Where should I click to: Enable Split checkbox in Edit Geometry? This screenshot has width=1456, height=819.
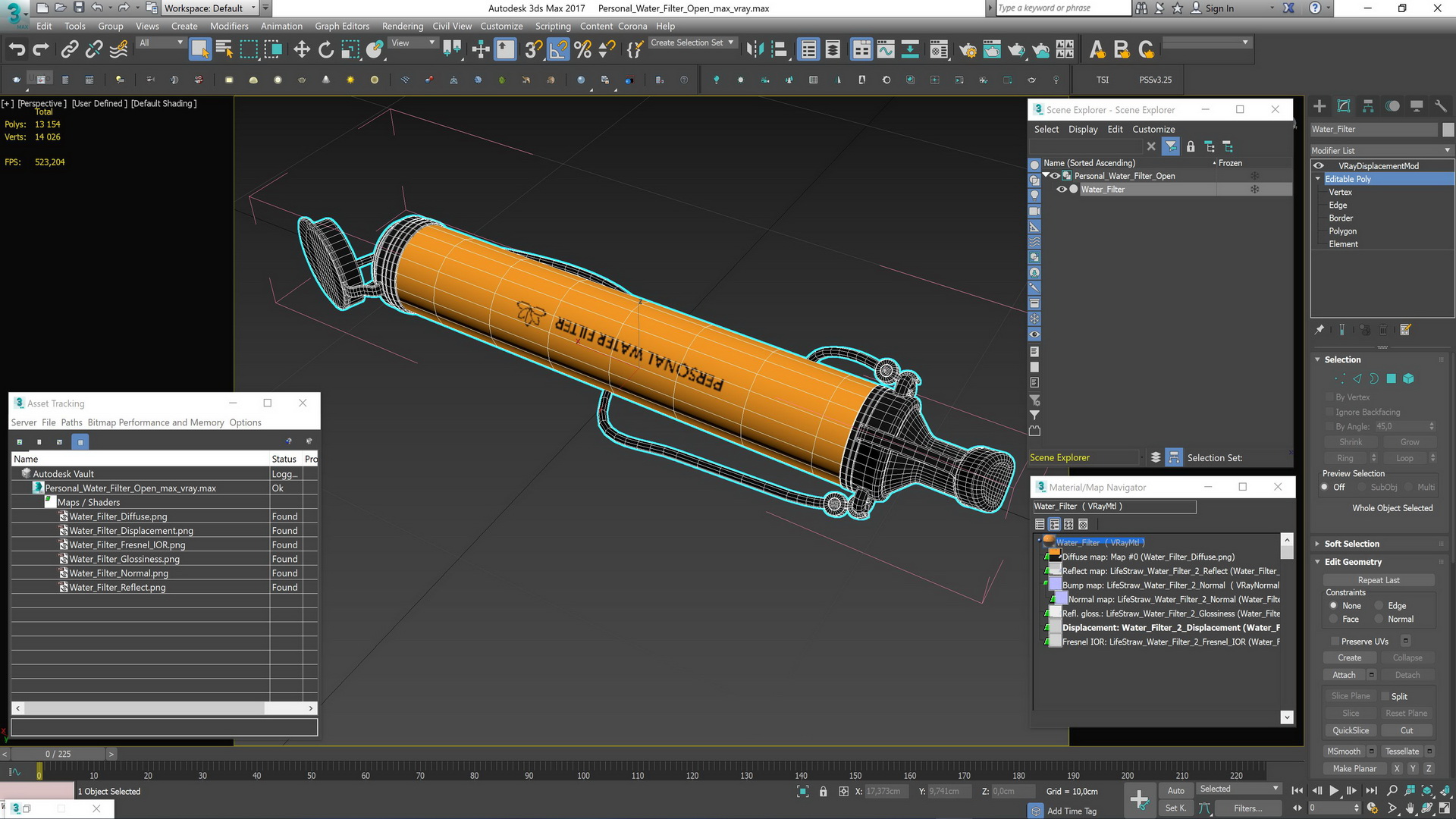(x=1385, y=696)
